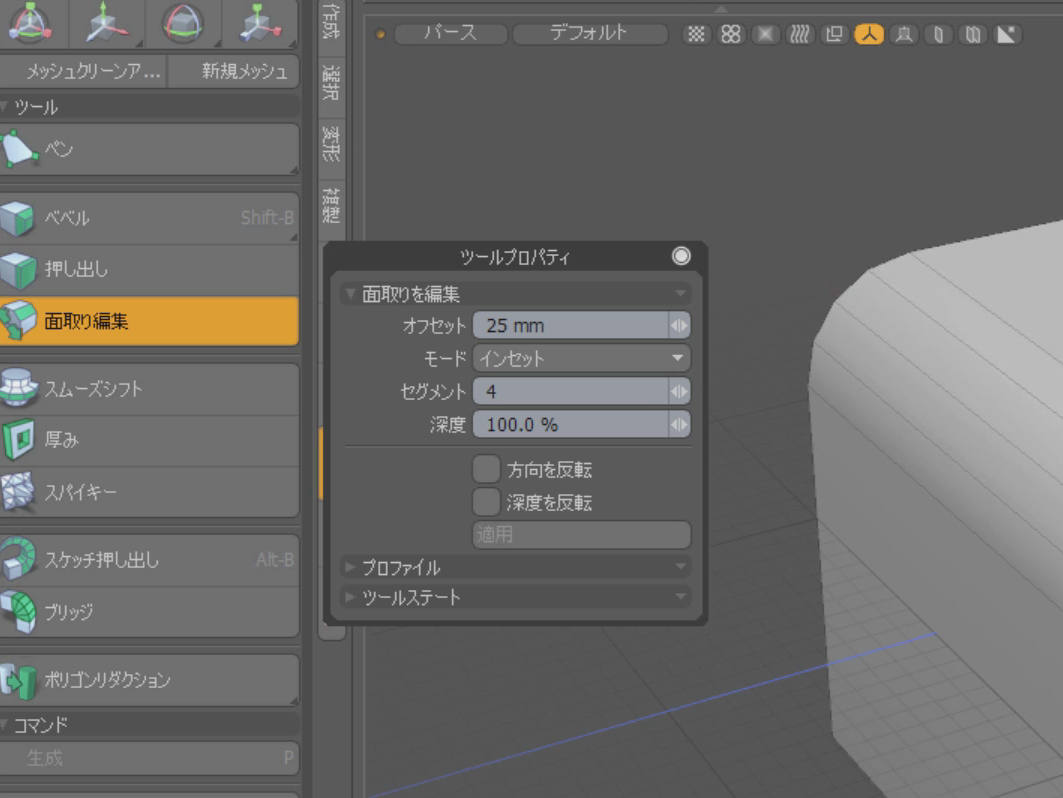
Task: Toggle the 深度を反転 checkbox
Action: (486, 502)
